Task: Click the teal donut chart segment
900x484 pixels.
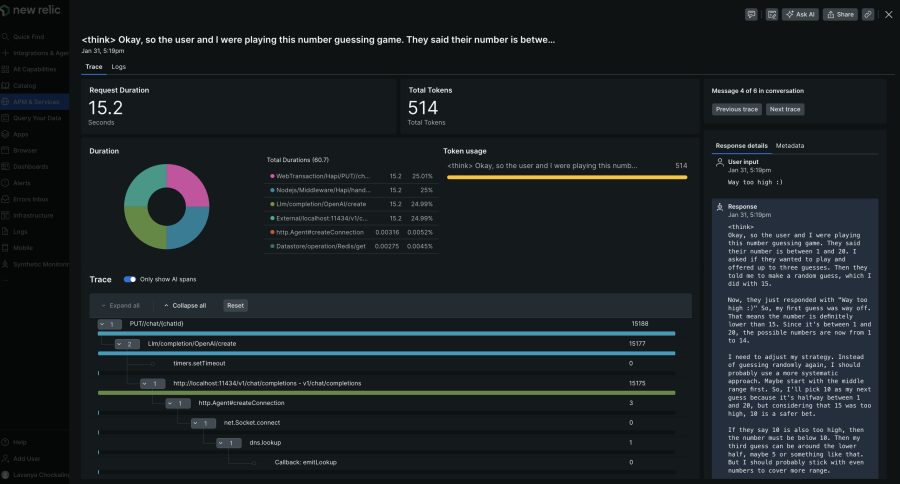Action: click(142, 183)
